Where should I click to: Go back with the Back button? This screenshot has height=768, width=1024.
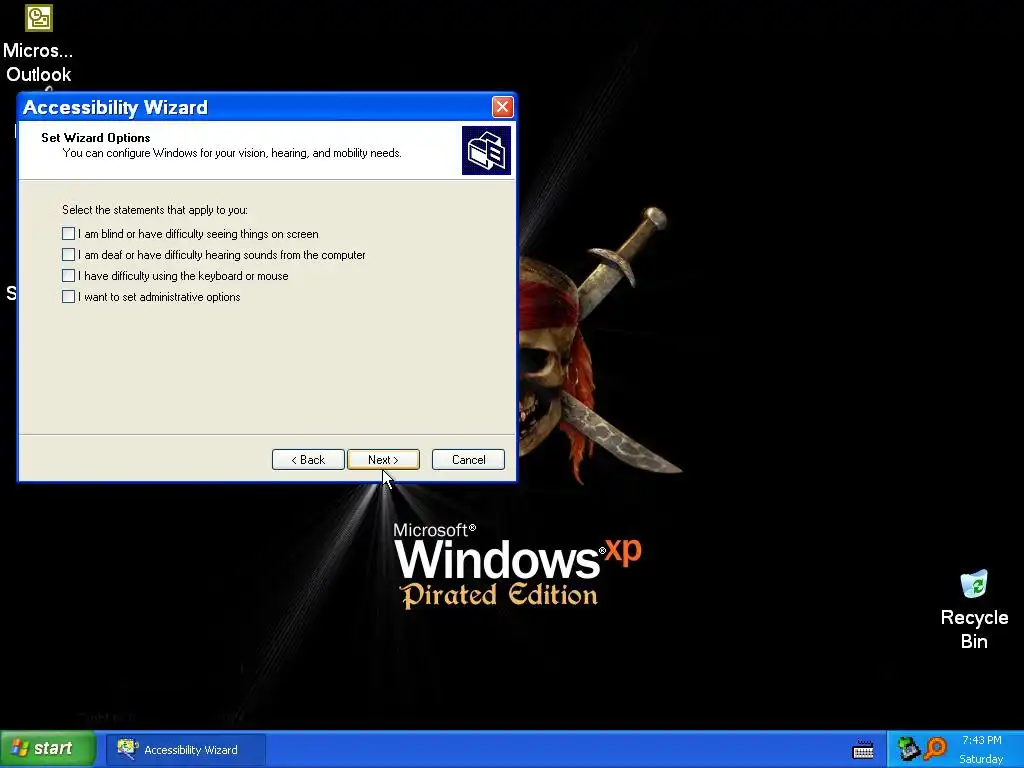[x=308, y=460]
